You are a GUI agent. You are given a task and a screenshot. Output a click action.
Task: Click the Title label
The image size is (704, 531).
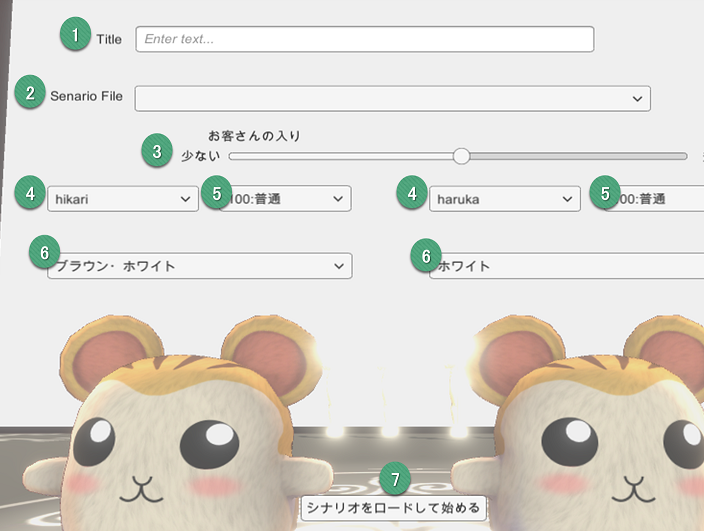(x=109, y=39)
